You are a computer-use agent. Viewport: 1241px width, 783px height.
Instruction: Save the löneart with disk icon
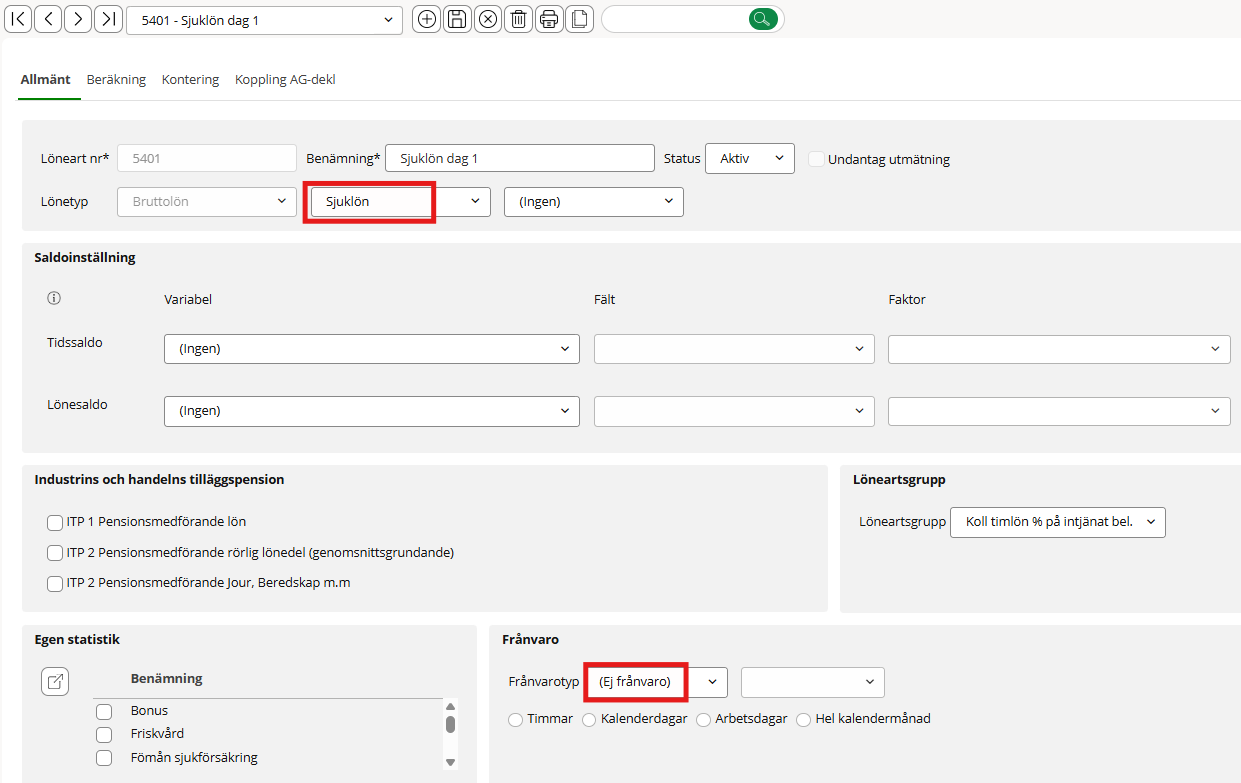457,19
